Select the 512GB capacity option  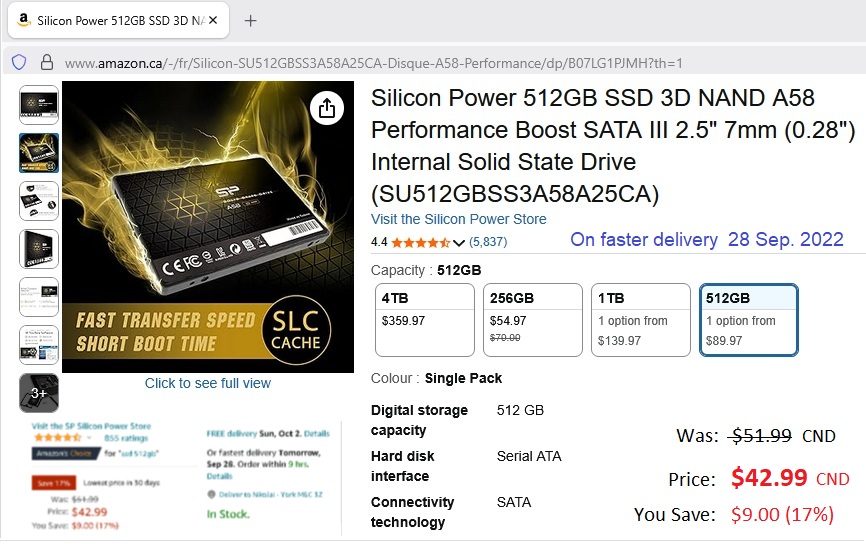pos(749,320)
